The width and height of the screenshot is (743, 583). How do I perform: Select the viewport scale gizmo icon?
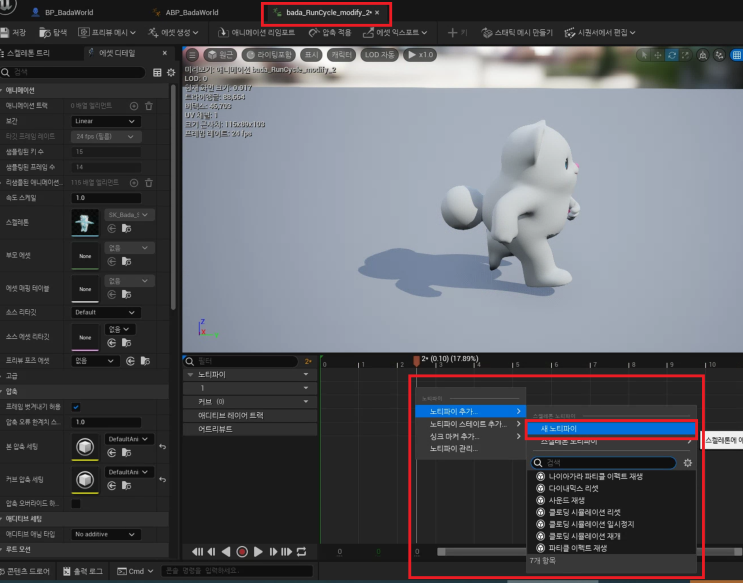click(x=685, y=55)
